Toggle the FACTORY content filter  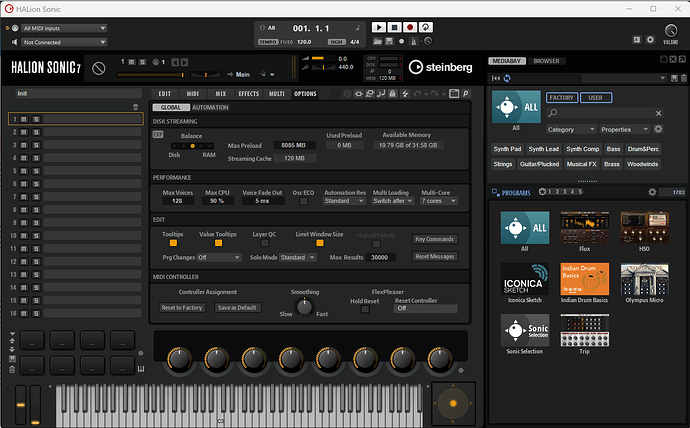(562, 98)
